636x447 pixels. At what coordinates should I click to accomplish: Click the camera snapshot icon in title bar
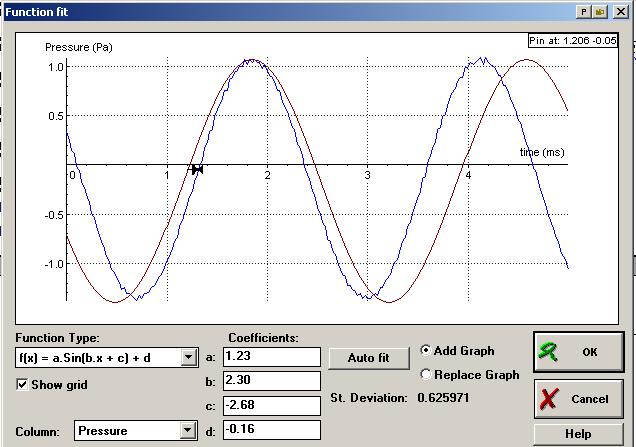600,12
